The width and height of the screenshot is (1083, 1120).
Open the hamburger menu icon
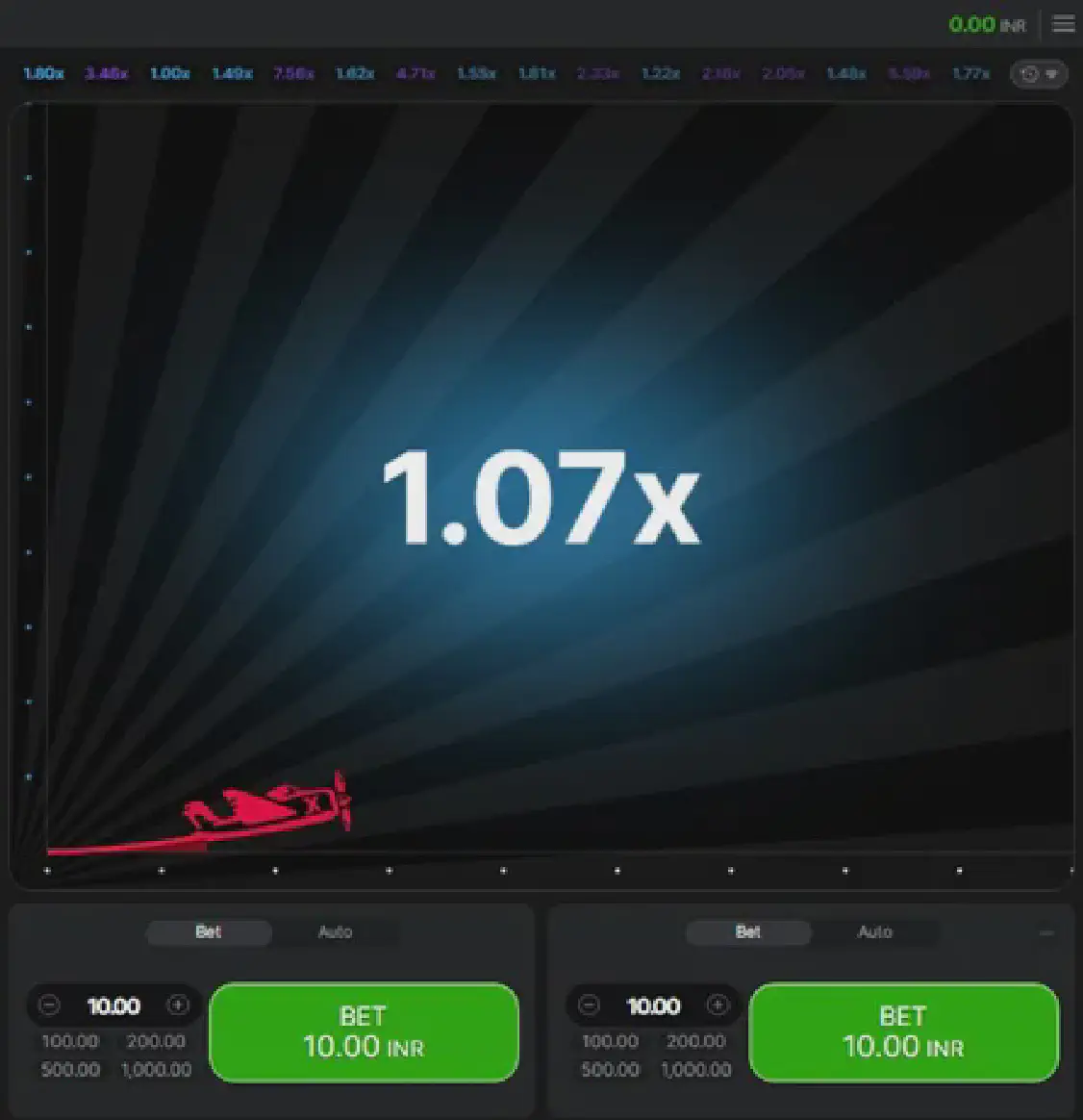pos(1063,24)
